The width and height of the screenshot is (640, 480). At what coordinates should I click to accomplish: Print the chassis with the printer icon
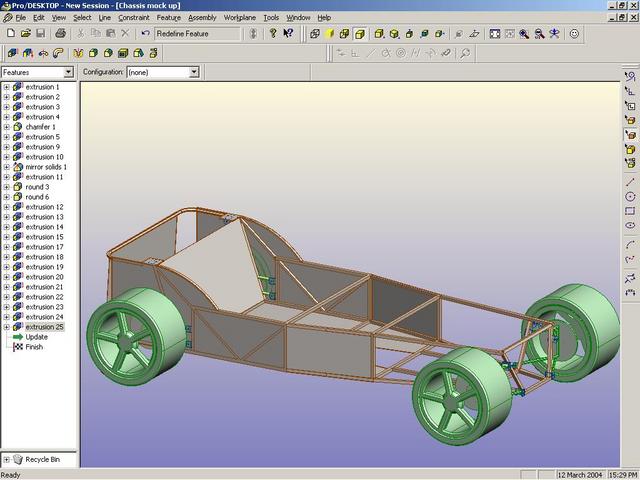pos(61,33)
